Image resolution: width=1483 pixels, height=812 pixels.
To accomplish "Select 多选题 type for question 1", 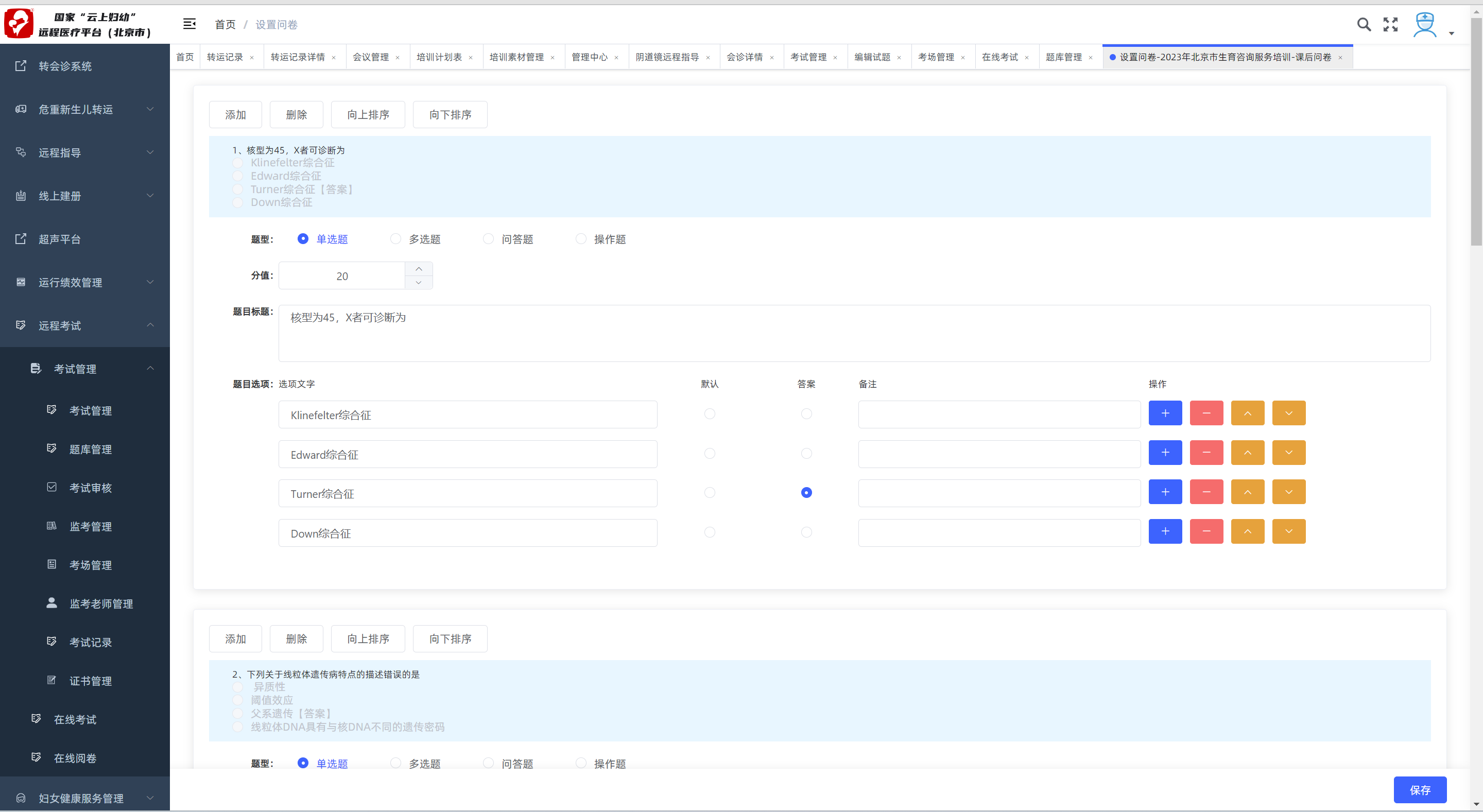I will (395, 238).
